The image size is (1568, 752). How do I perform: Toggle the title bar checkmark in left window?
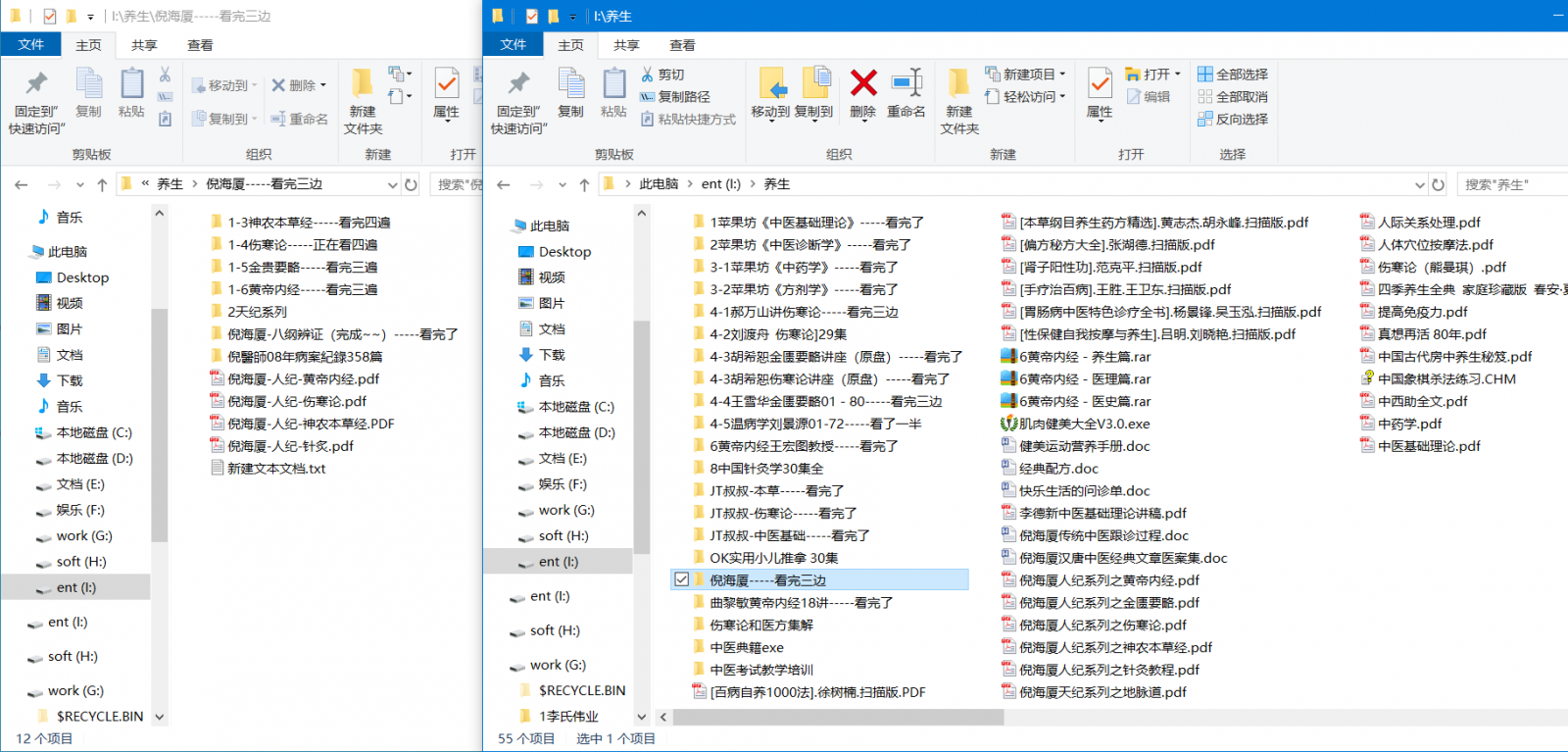tap(49, 16)
